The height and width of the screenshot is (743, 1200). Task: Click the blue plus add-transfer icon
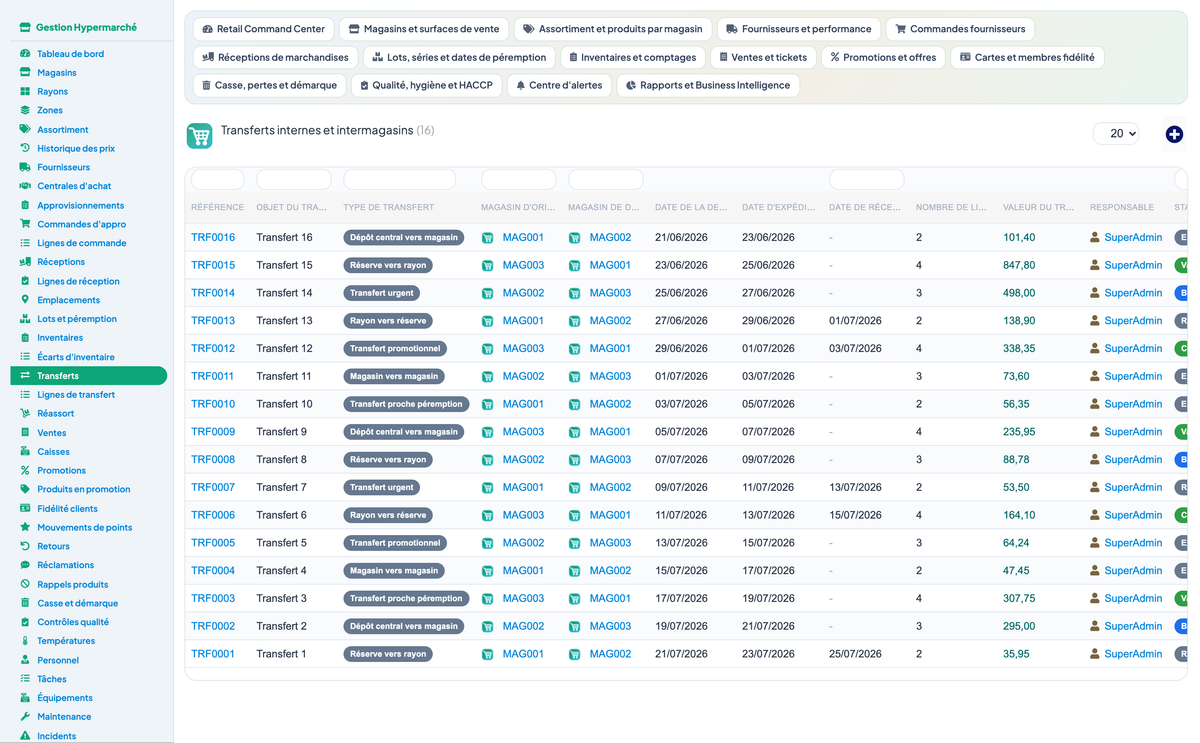(1174, 134)
